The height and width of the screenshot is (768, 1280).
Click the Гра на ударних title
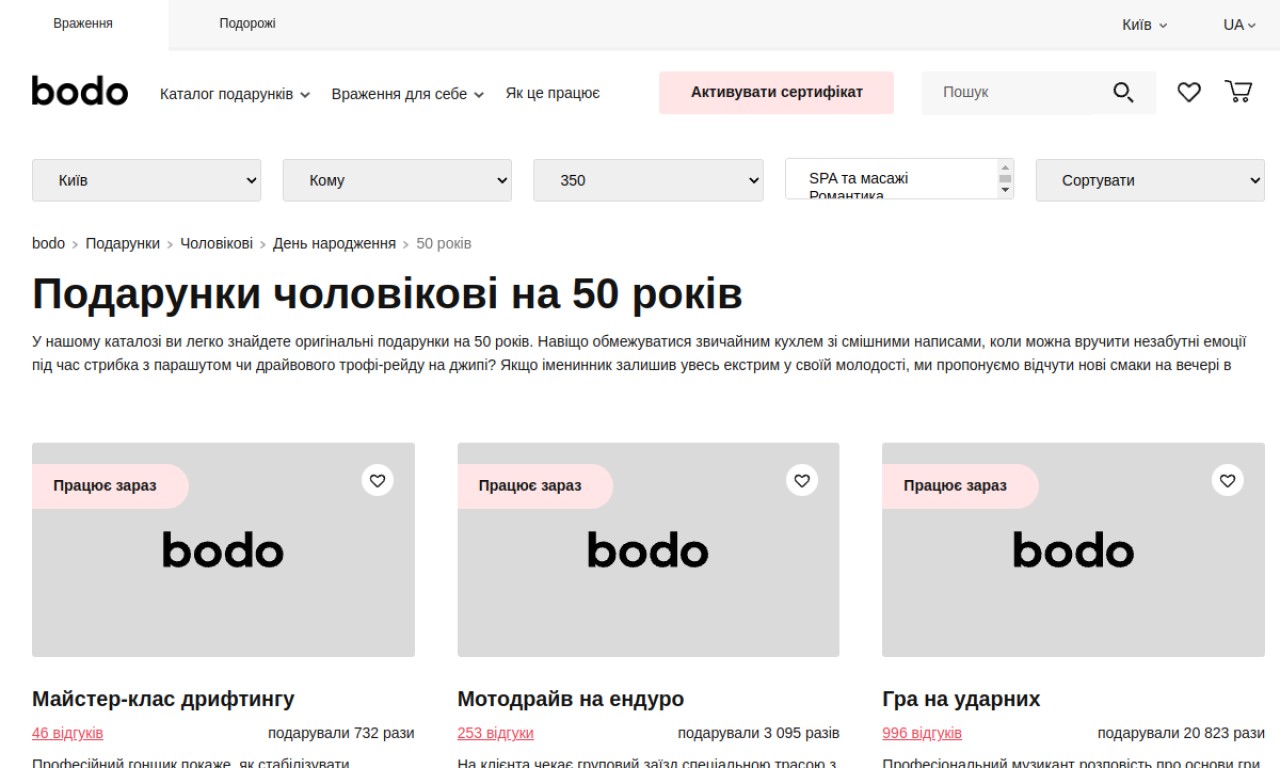coord(961,698)
